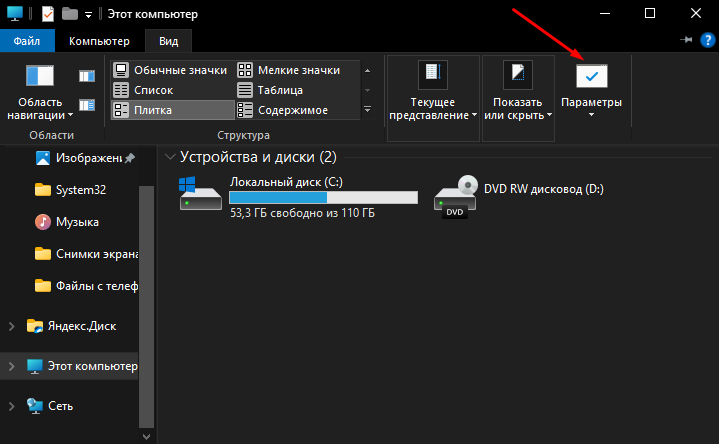Expand the Этот компьютер tree node
719x444 pixels.
pos(12,366)
